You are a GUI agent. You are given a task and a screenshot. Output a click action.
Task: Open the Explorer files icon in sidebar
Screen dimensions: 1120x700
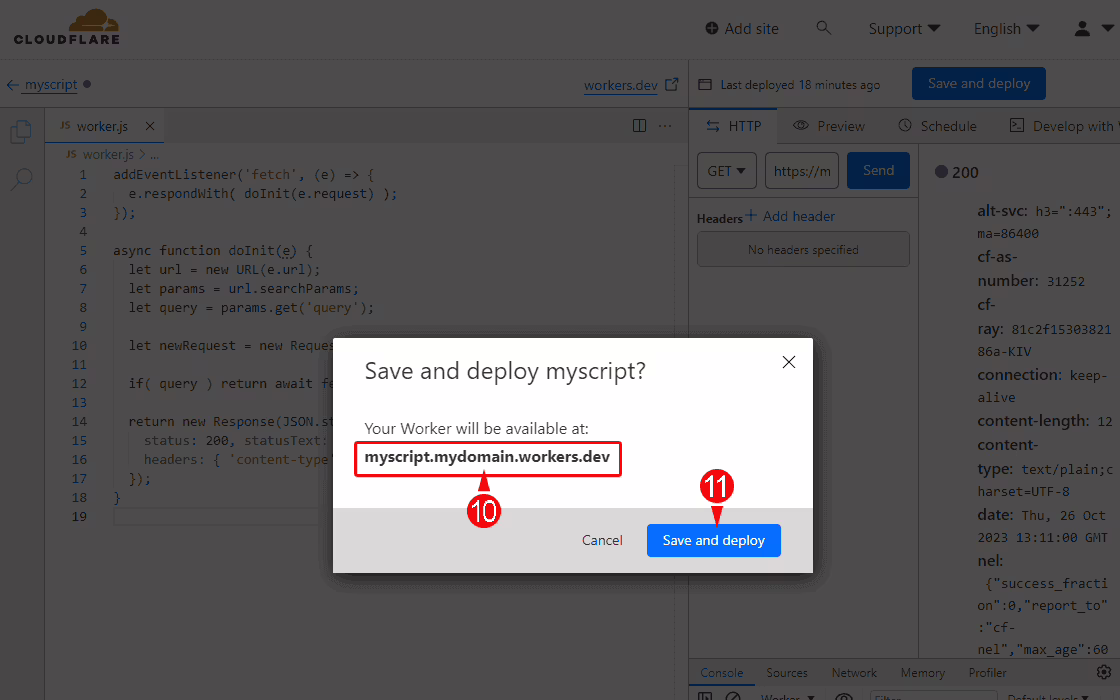click(21, 132)
